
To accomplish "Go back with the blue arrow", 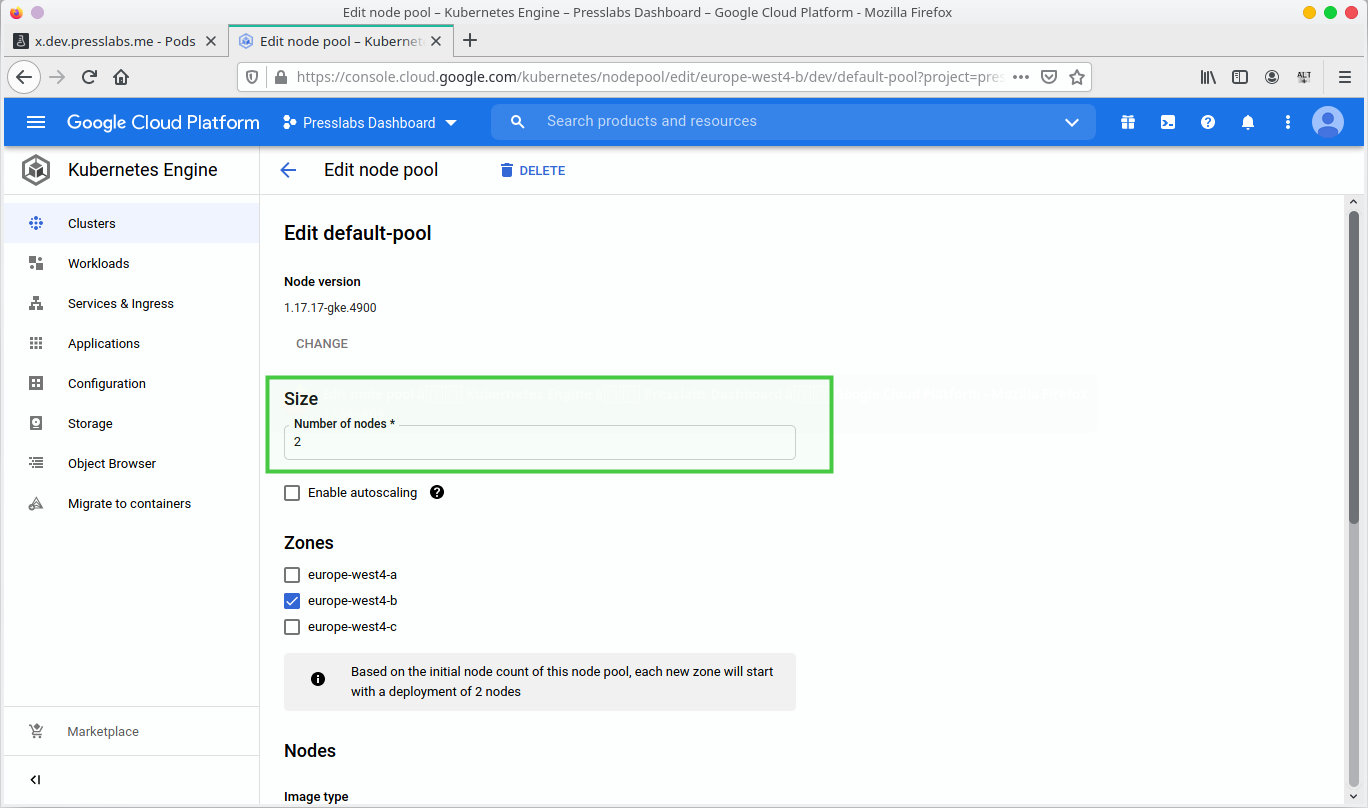I will point(288,170).
